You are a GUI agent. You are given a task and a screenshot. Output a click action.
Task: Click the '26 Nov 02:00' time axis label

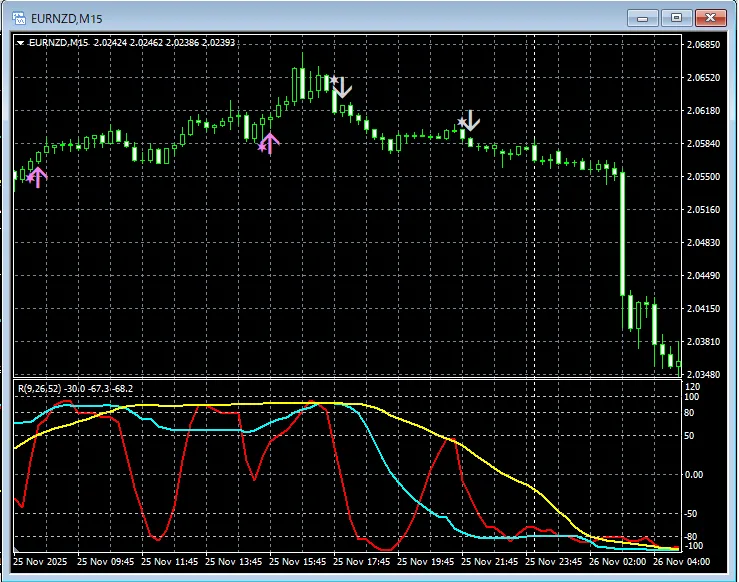(617, 562)
